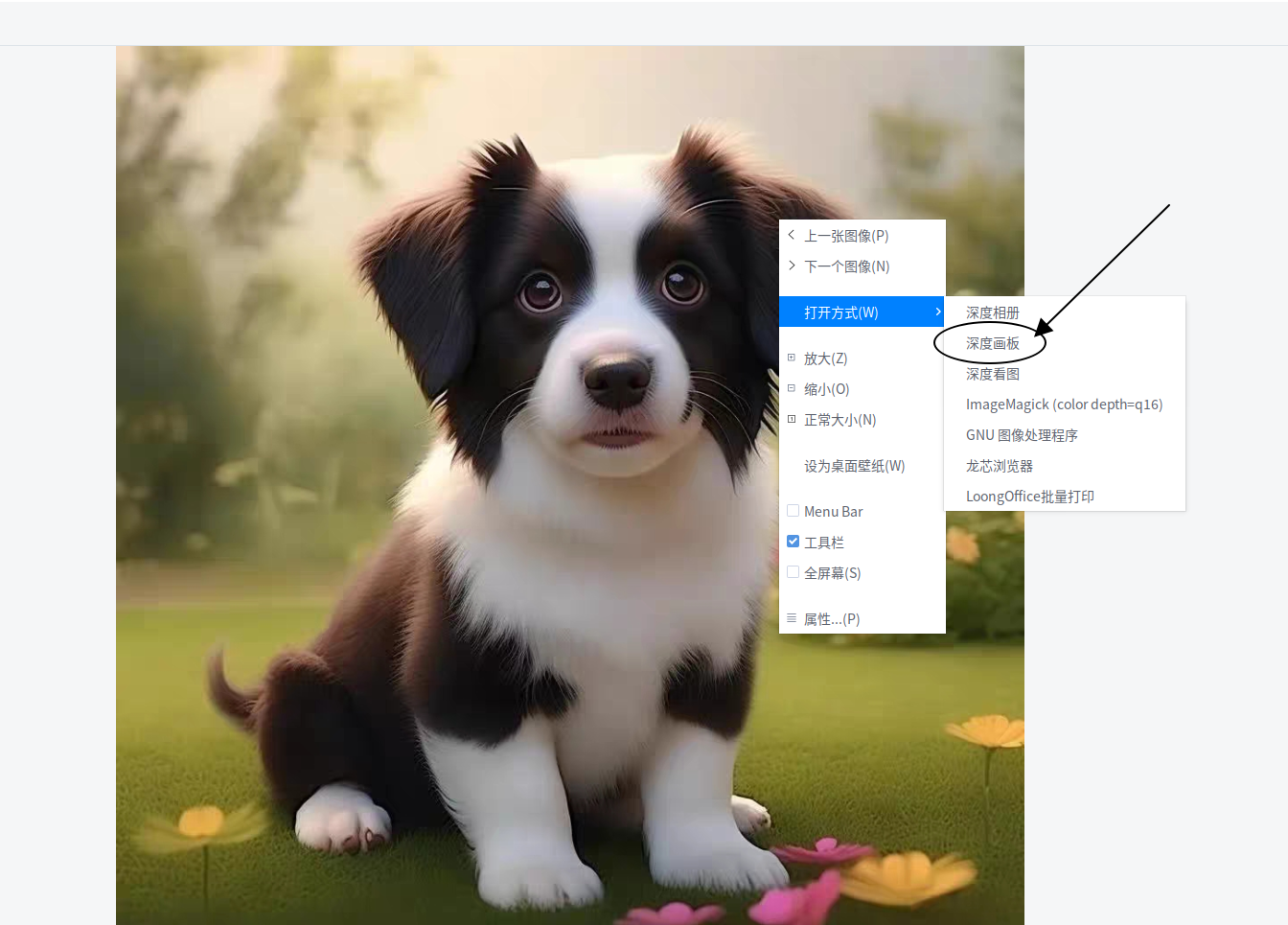Enable the 全屏幕(S) checkbox
This screenshot has width=1288, height=925.
(793, 571)
